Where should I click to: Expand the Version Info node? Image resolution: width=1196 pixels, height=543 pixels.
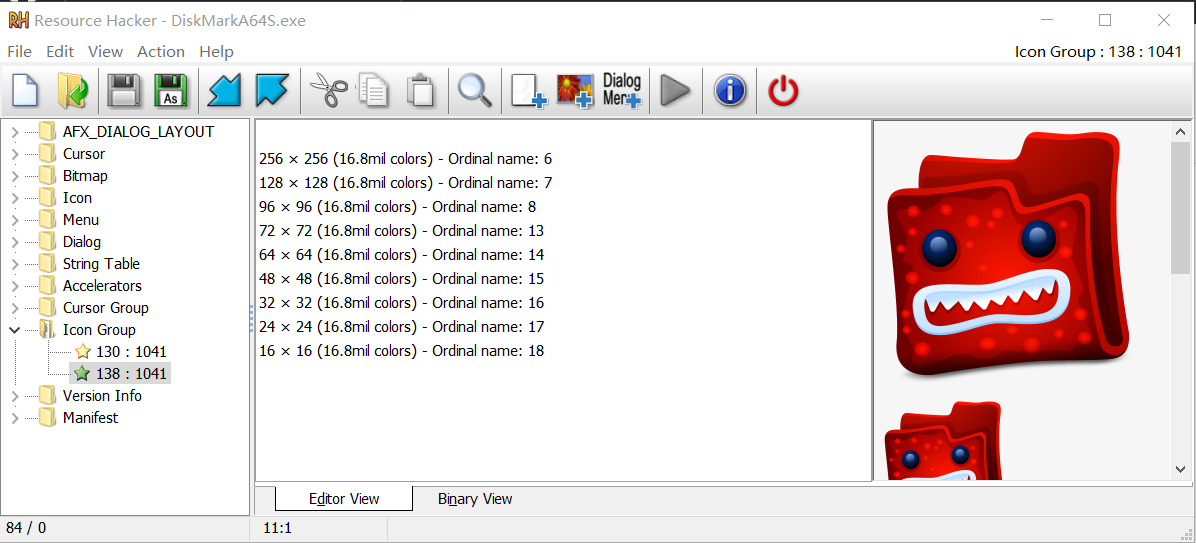tap(15, 396)
